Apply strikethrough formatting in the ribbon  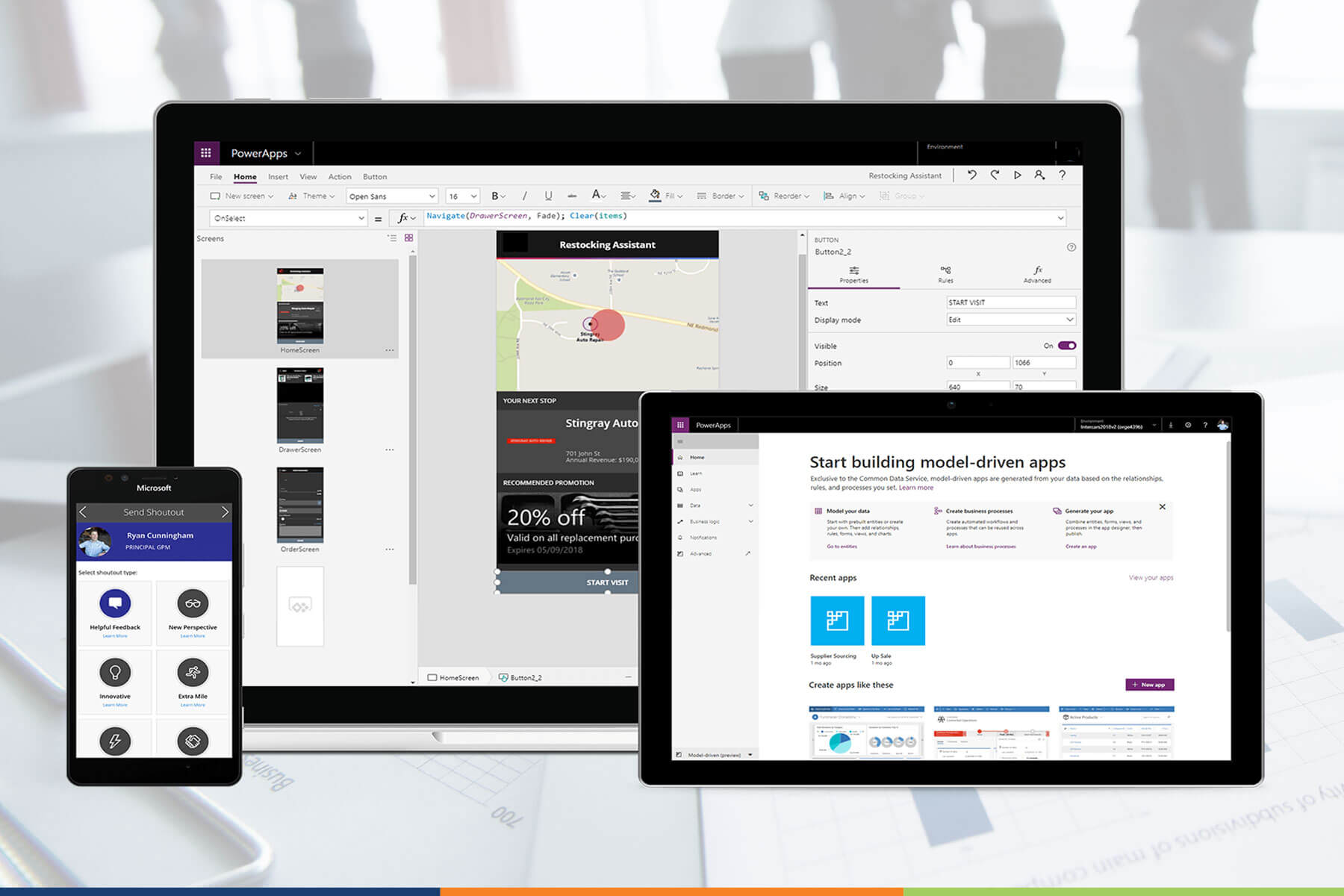(572, 196)
